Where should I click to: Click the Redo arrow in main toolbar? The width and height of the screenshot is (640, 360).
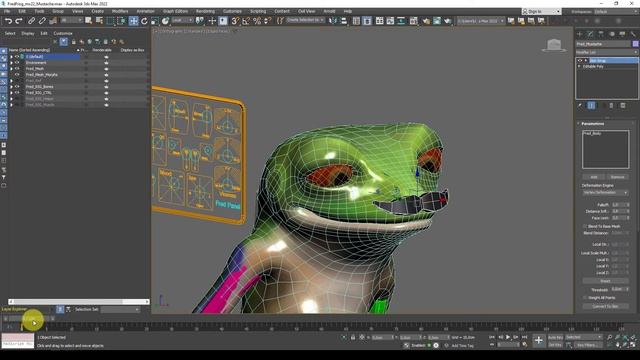point(18,21)
